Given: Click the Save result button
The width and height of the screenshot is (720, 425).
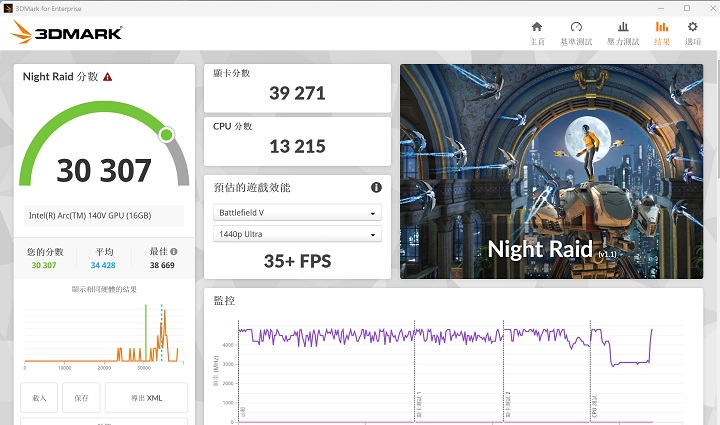Looking at the screenshot, I should coord(81,398).
